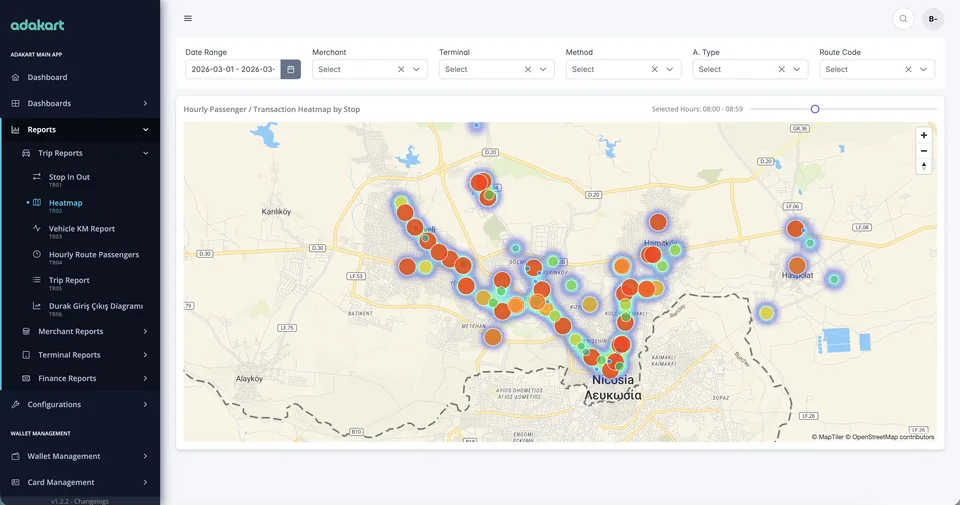Expand Wallet Management chevron
Image resolution: width=960 pixels, height=505 pixels.
[145, 456]
